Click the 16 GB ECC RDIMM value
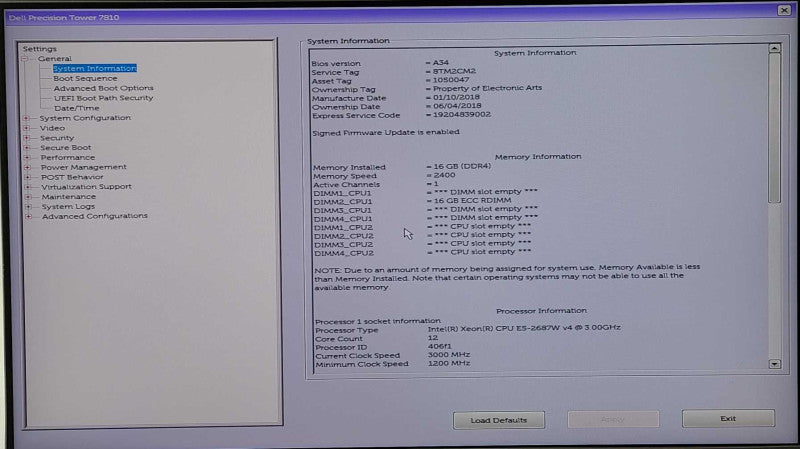Viewport: 800px width, 449px height. (x=472, y=201)
